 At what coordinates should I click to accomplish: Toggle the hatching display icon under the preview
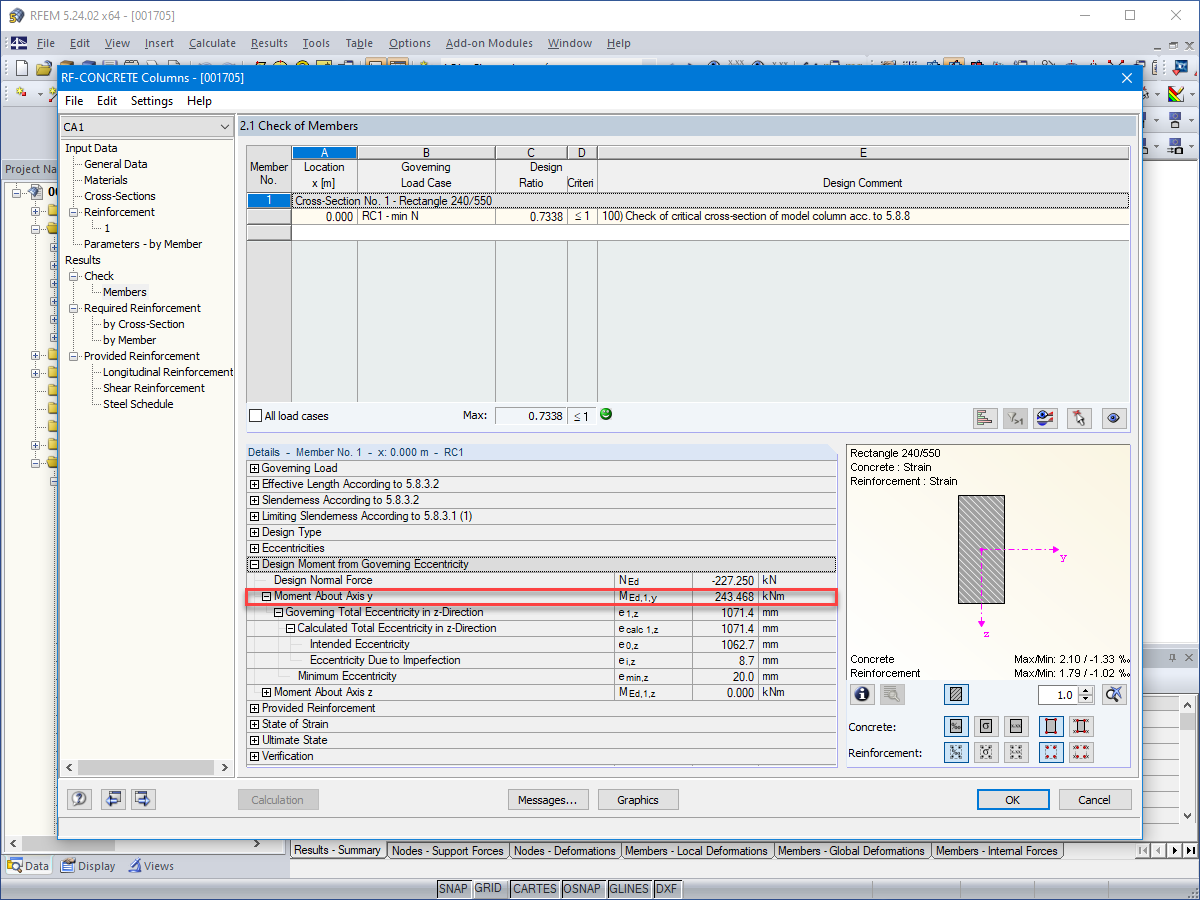(x=956, y=694)
